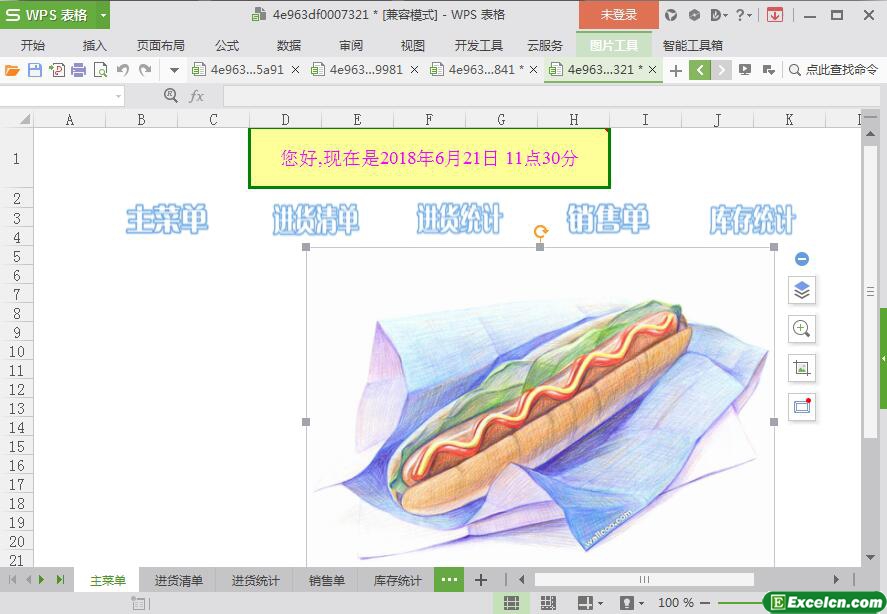Image resolution: width=887 pixels, height=614 pixels.
Task: Click the green previous tab arrow
Action: pos(700,70)
